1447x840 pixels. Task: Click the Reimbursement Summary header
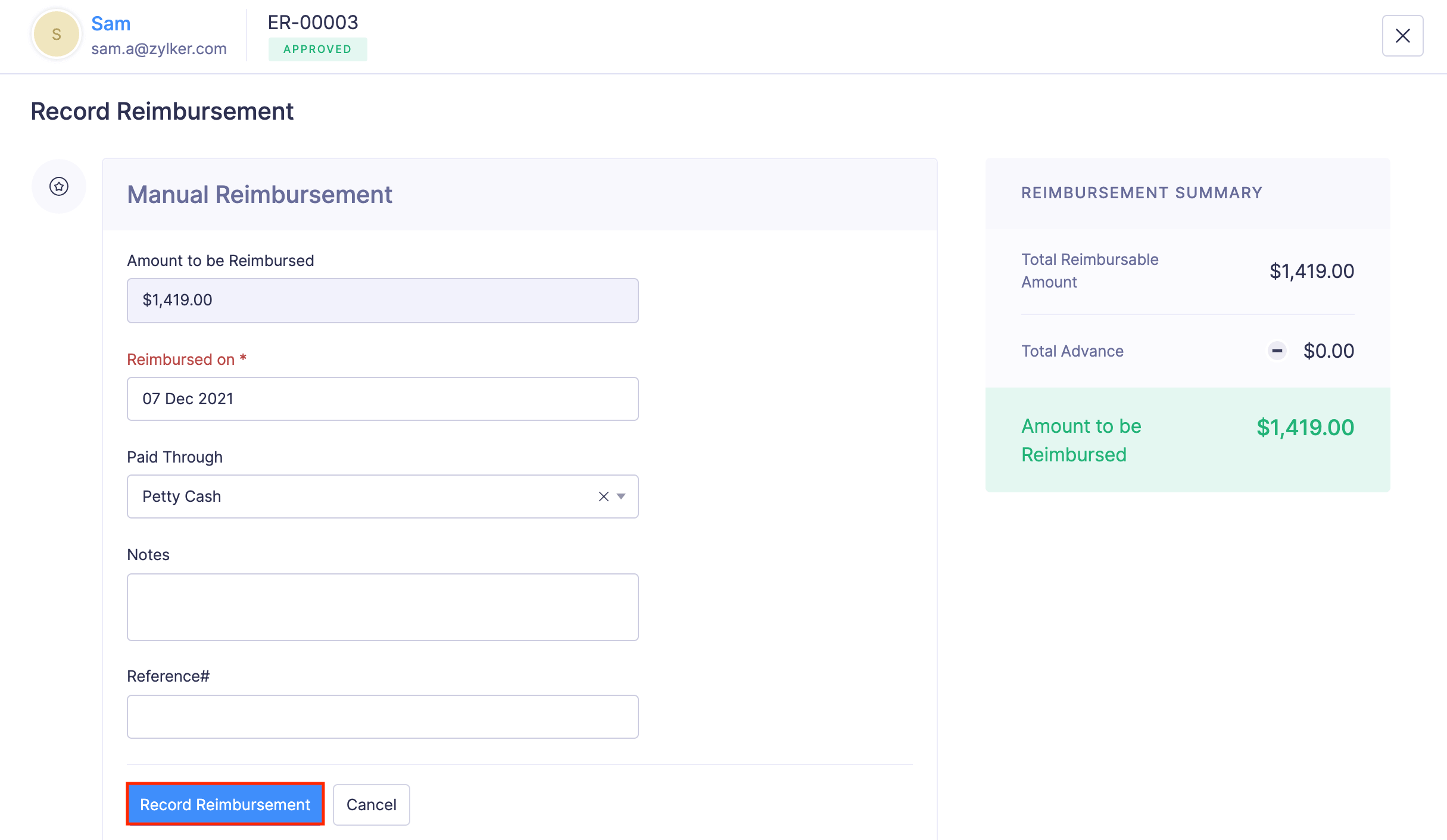click(1141, 192)
